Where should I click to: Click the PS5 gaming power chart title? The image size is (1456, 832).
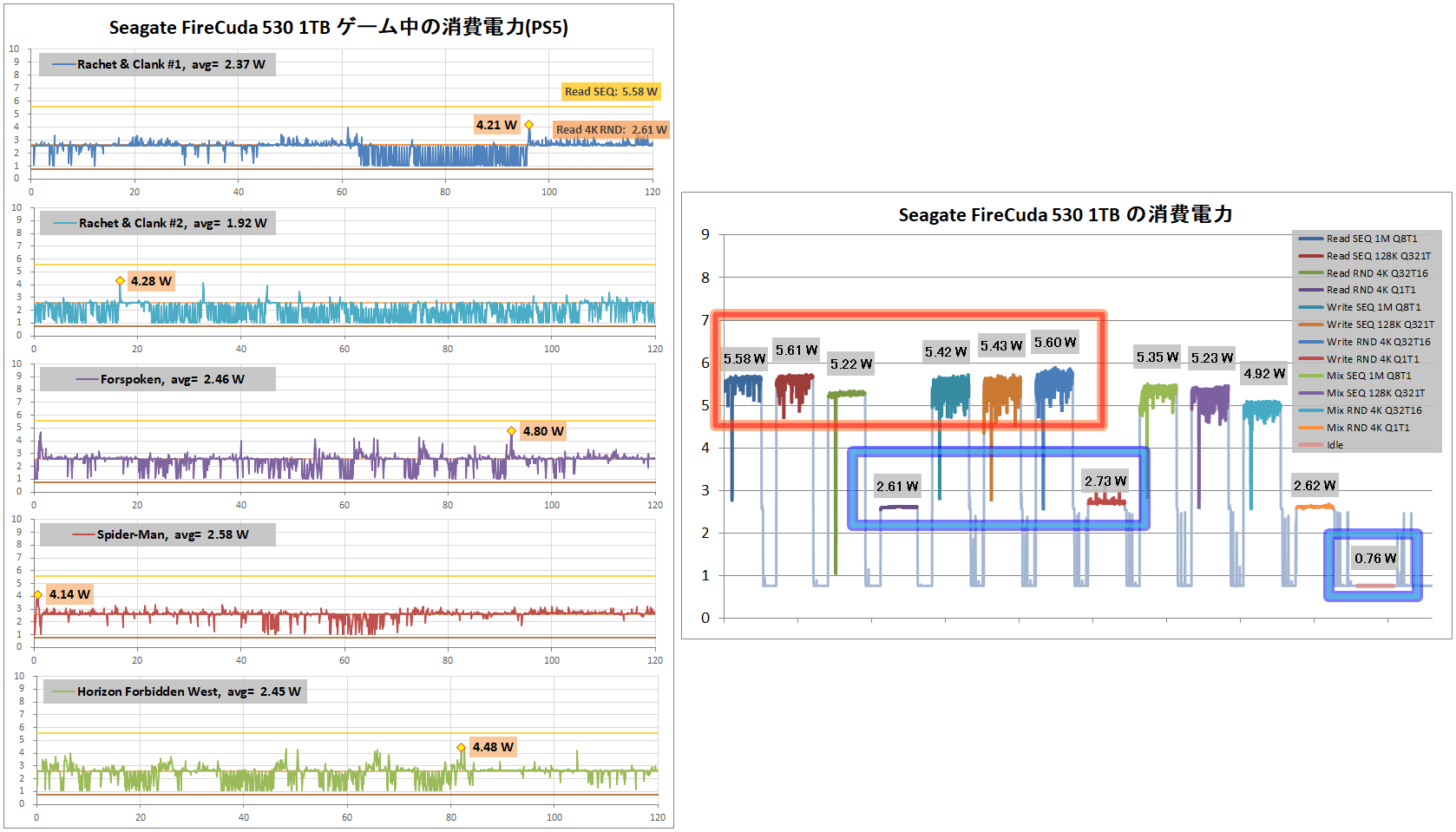(x=338, y=28)
